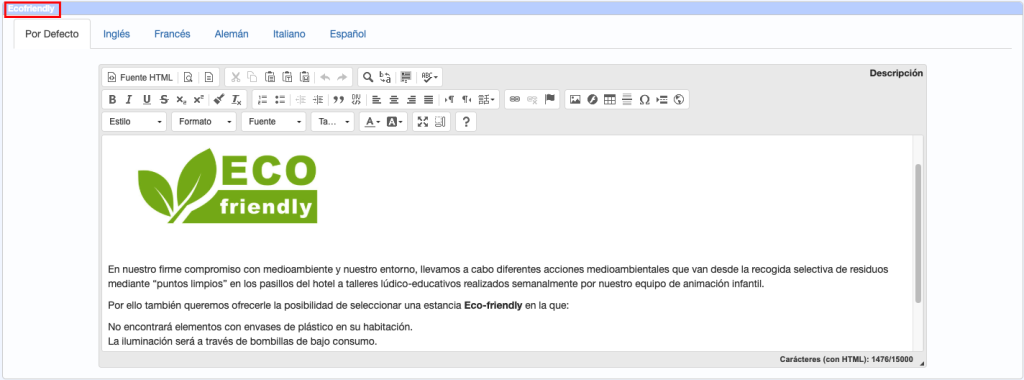
Task: Open the Fuente font dropdown
Action: point(274,121)
